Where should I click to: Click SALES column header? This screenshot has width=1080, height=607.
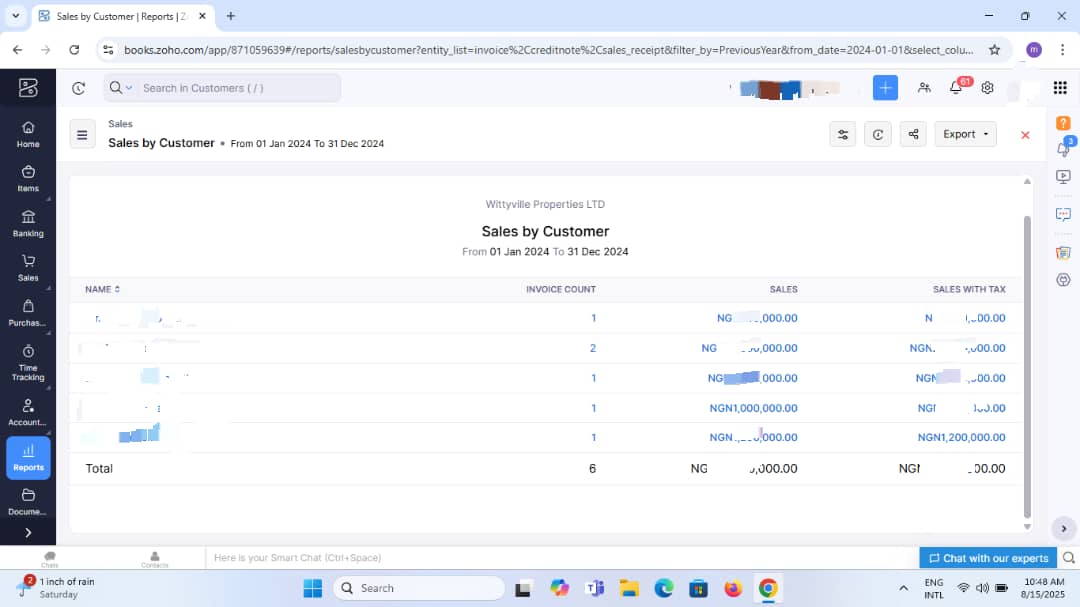pyautogui.click(x=783, y=289)
